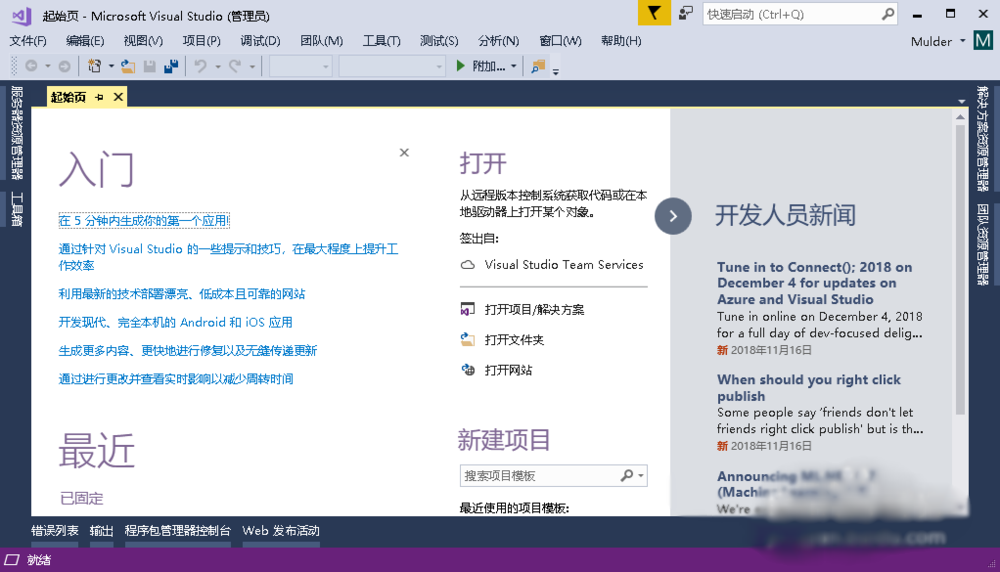Open the 程序包管理器控制台 tab

pyautogui.click(x=178, y=531)
